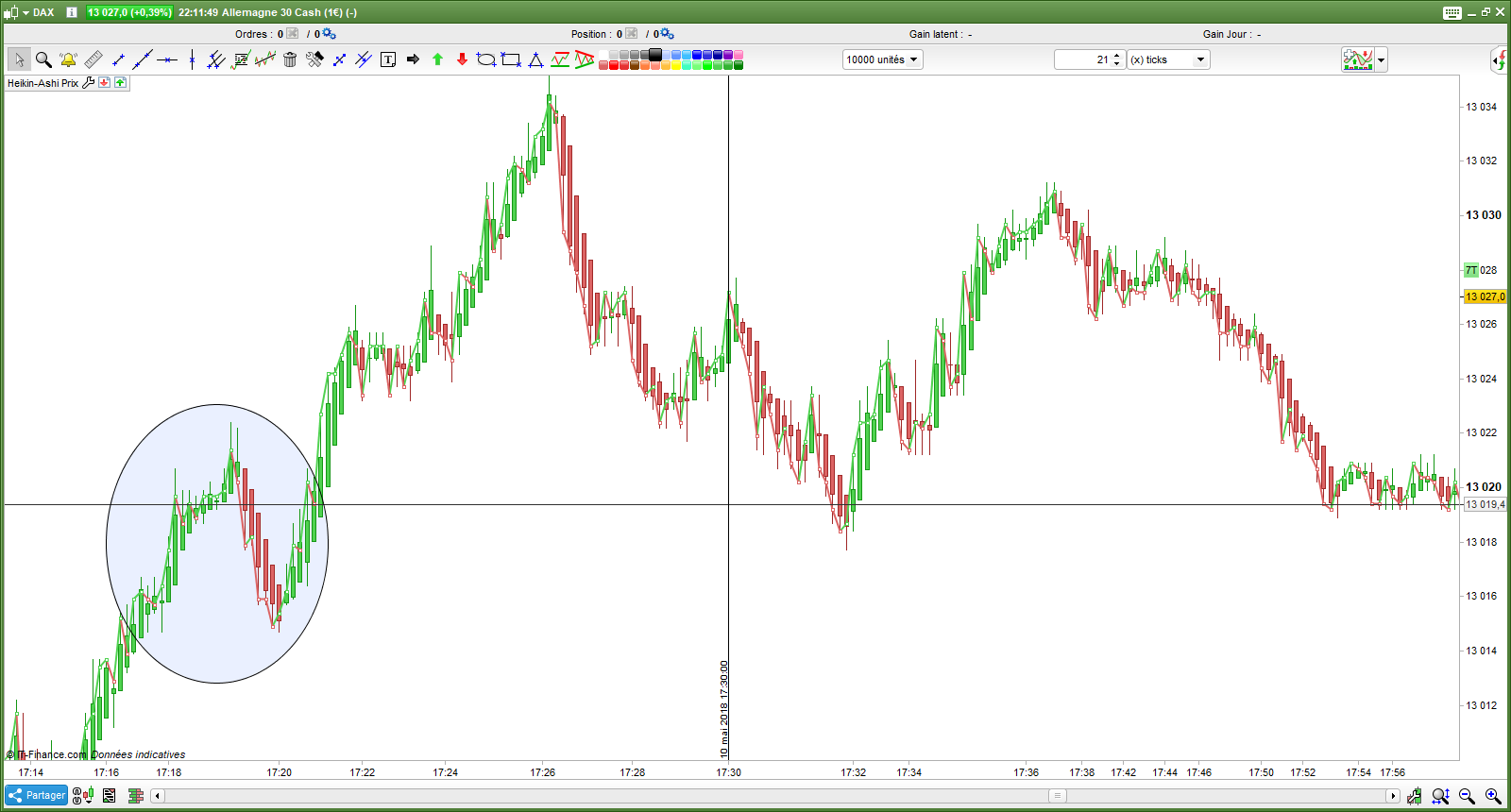Click the Gain Jour label
The width and height of the screenshot is (1511, 812).
click(1228, 34)
